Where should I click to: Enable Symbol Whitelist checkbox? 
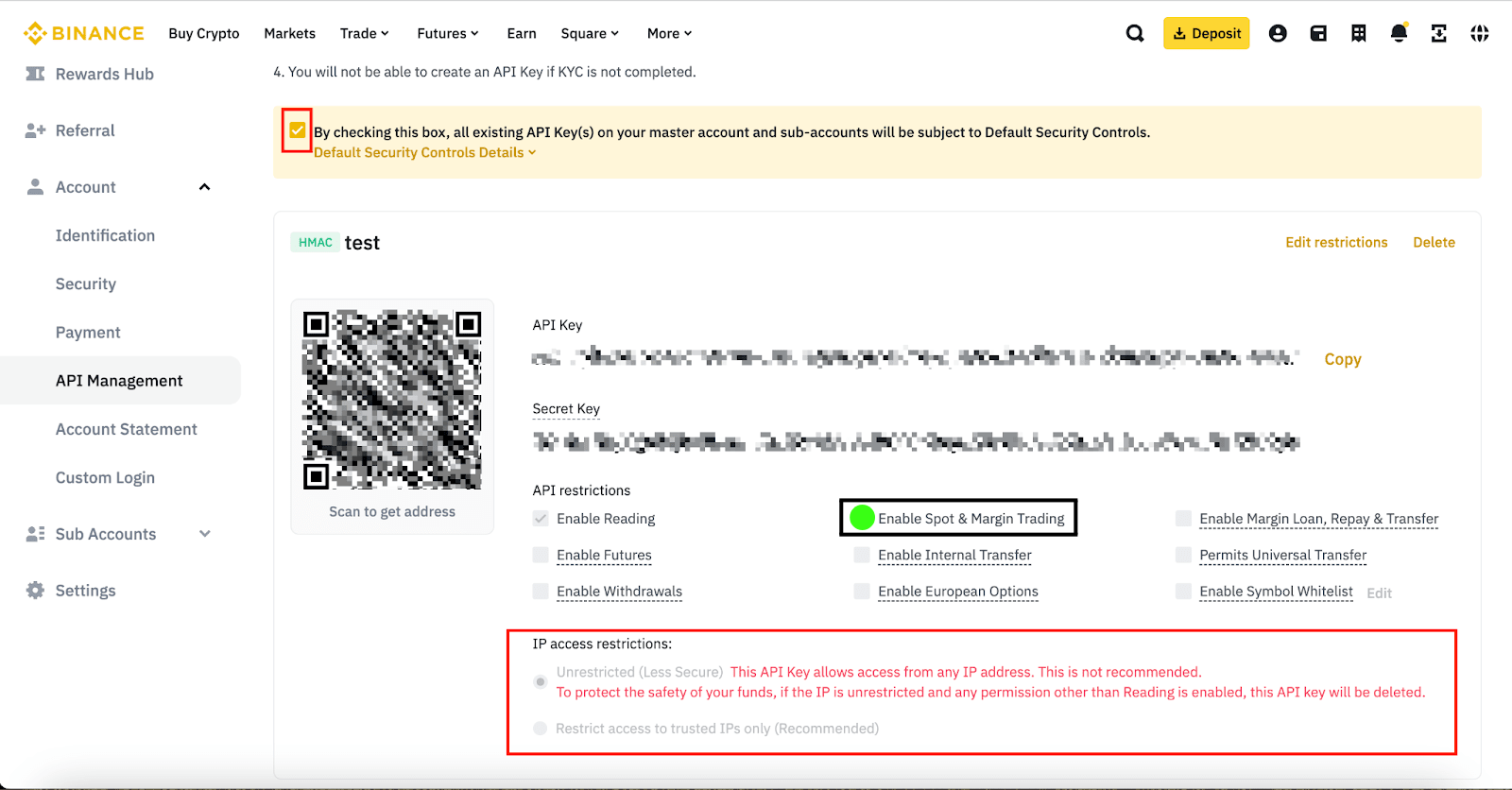pos(1183,592)
